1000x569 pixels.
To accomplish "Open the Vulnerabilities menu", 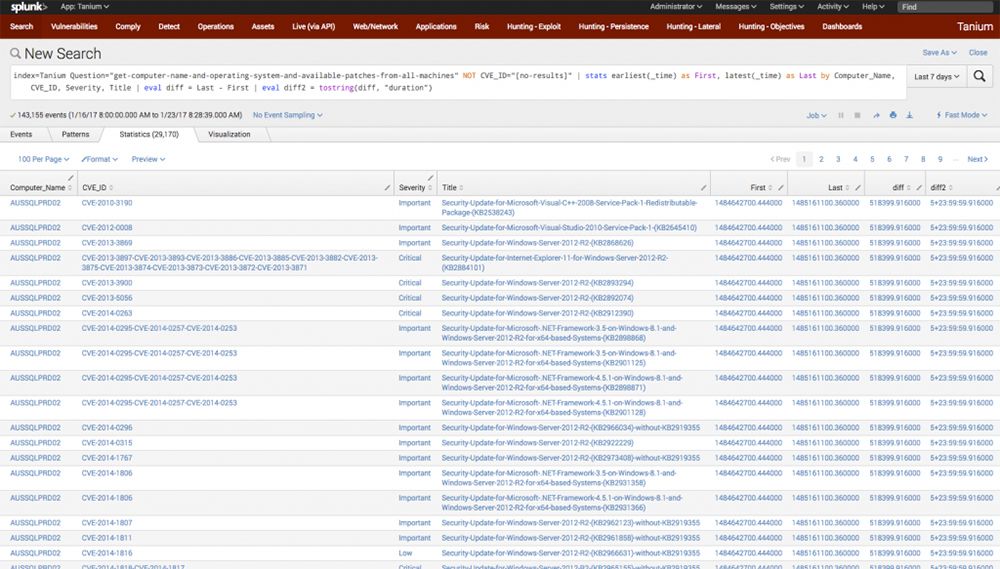I will pos(74,27).
